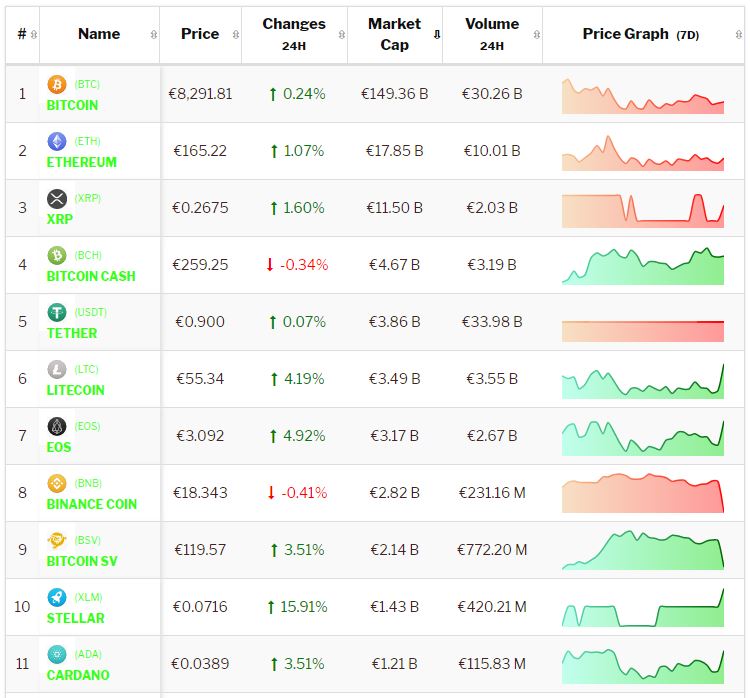
Task: Click the Bitcoin Cash 7D price graph
Action: coord(642,265)
